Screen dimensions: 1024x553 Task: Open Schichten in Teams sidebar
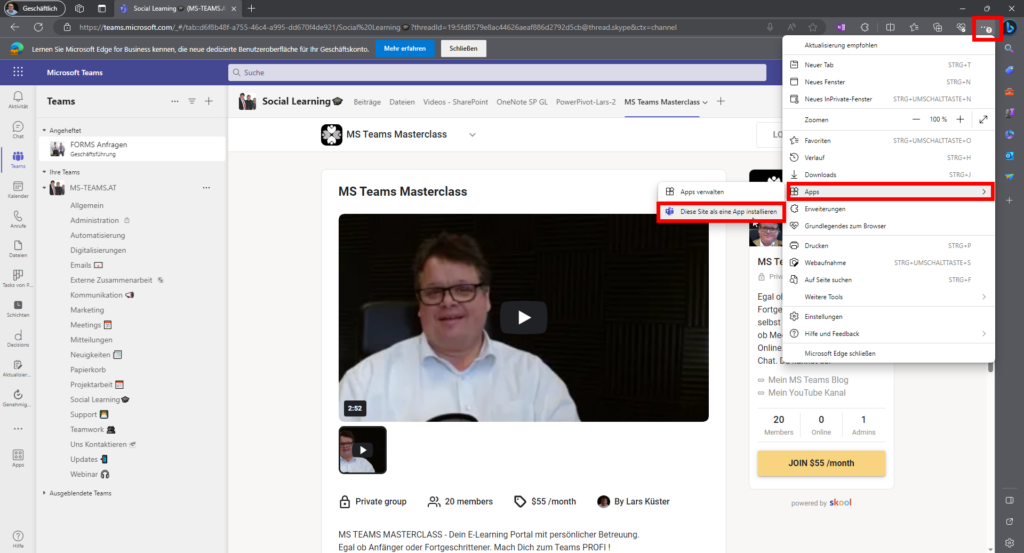pyautogui.click(x=18, y=308)
